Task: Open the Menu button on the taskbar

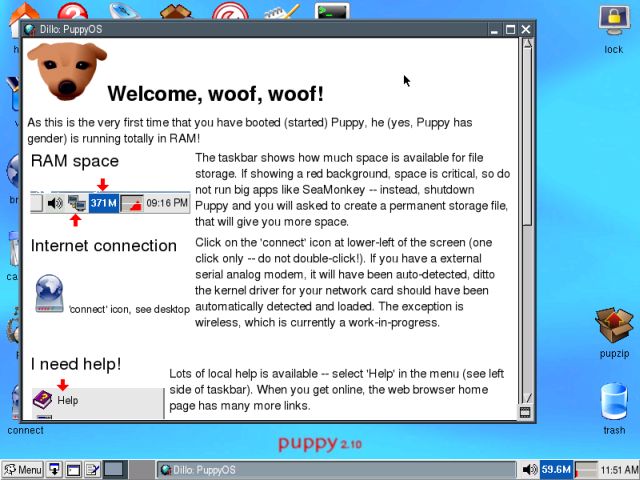Action: tap(23, 470)
